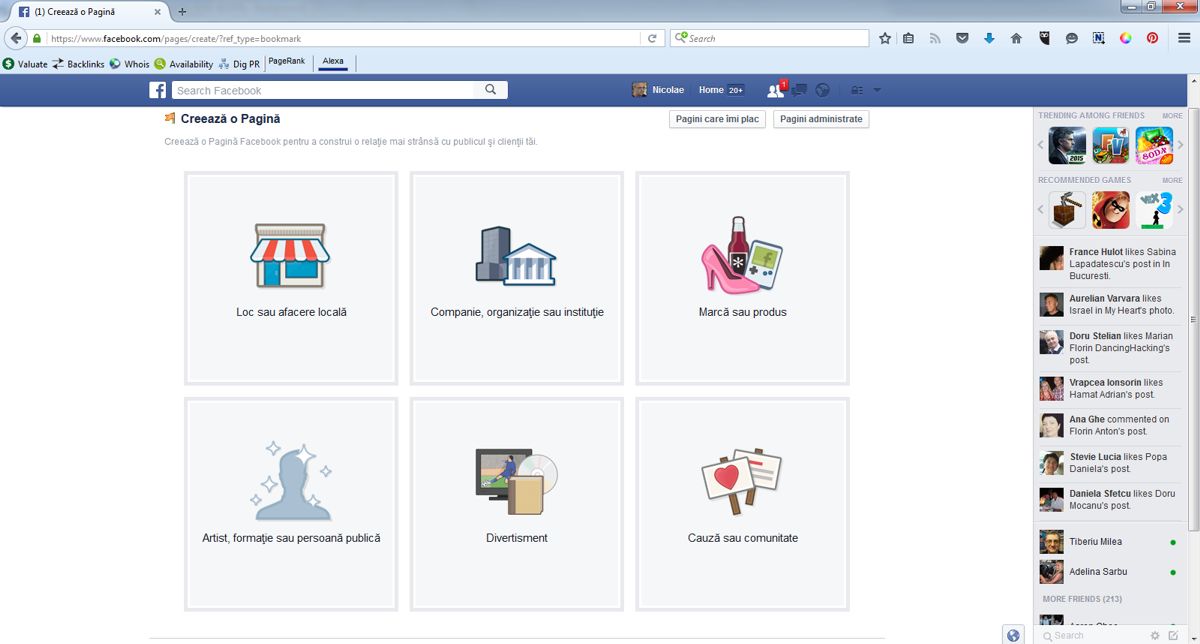Advance trending games carousel right arrow
The image size is (1200, 644).
(1180, 145)
